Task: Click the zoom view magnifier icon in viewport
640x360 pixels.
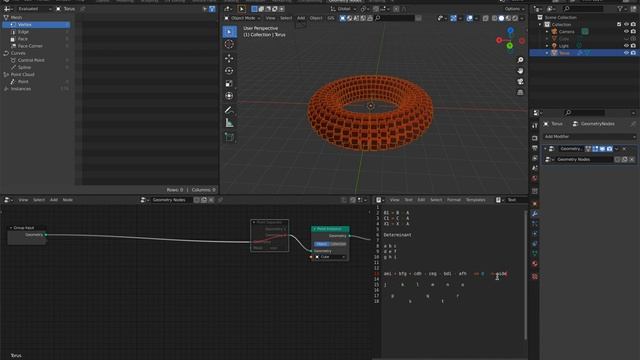Action: pos(520,60)
